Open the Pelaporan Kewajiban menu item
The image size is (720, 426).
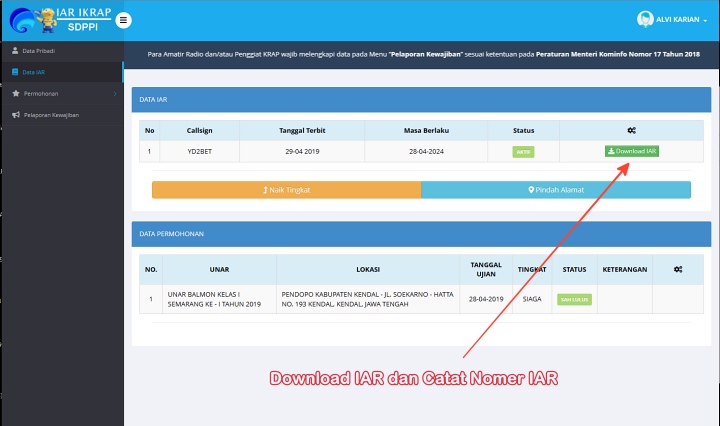(51, 115)
